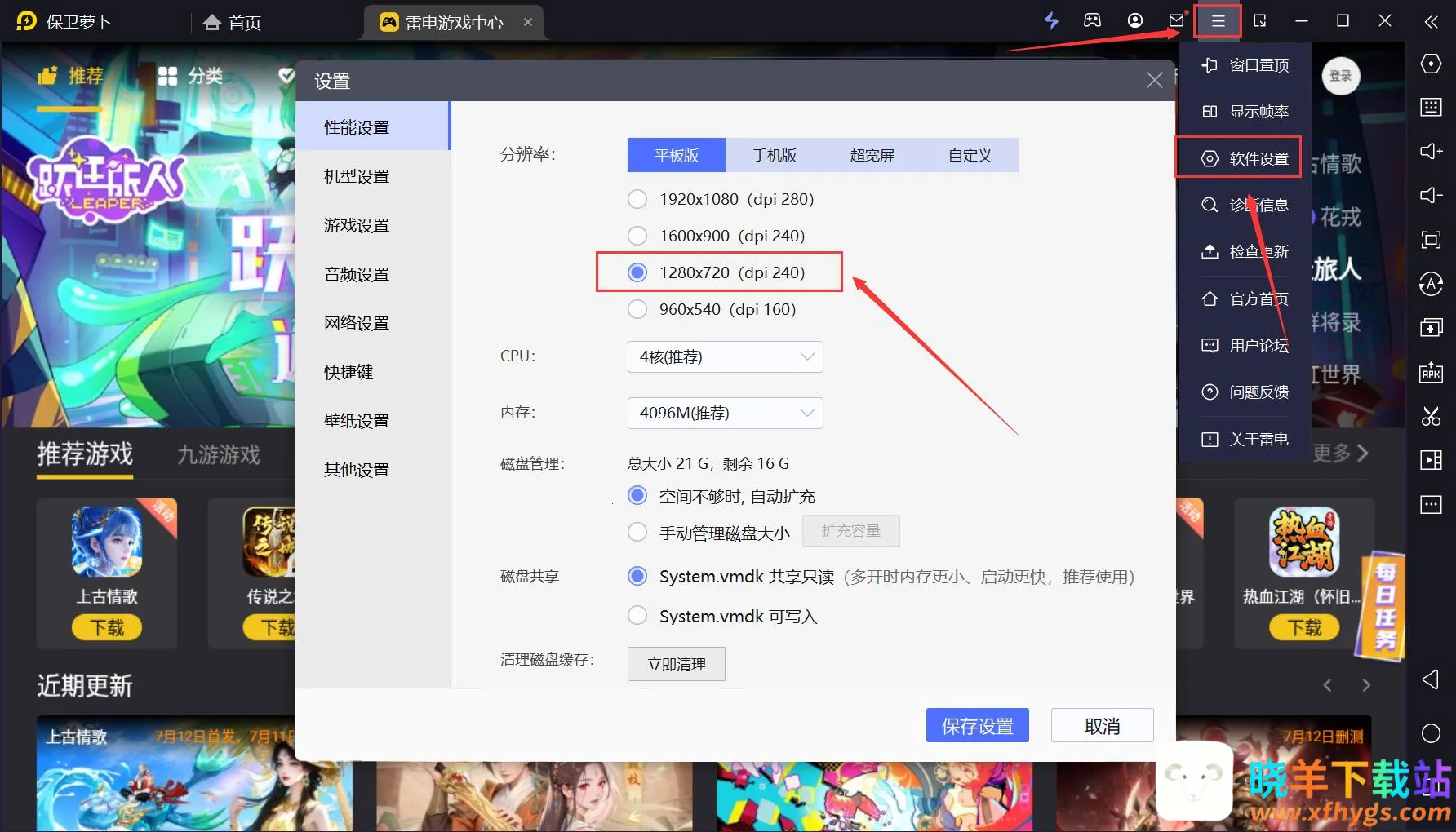The width and height of the screenshot is (1456, 832).
Task: Click the scissors screenshot icon in sidebar
Action: coord(1431,416)
